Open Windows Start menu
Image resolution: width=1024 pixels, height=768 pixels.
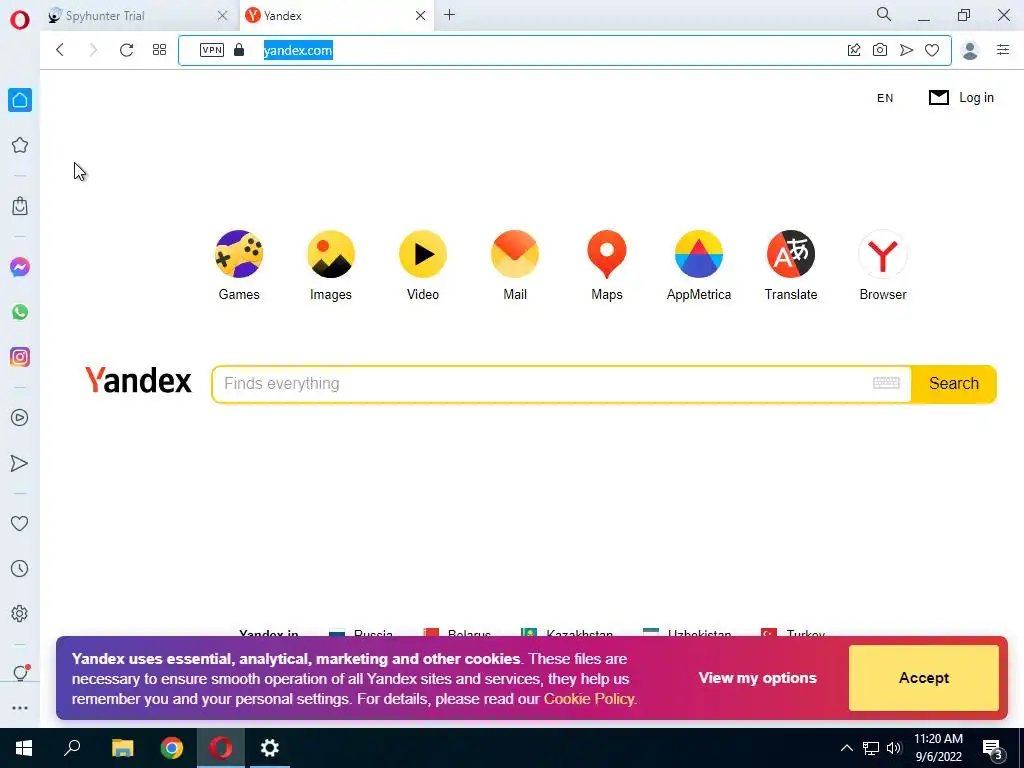pos(24,748)
